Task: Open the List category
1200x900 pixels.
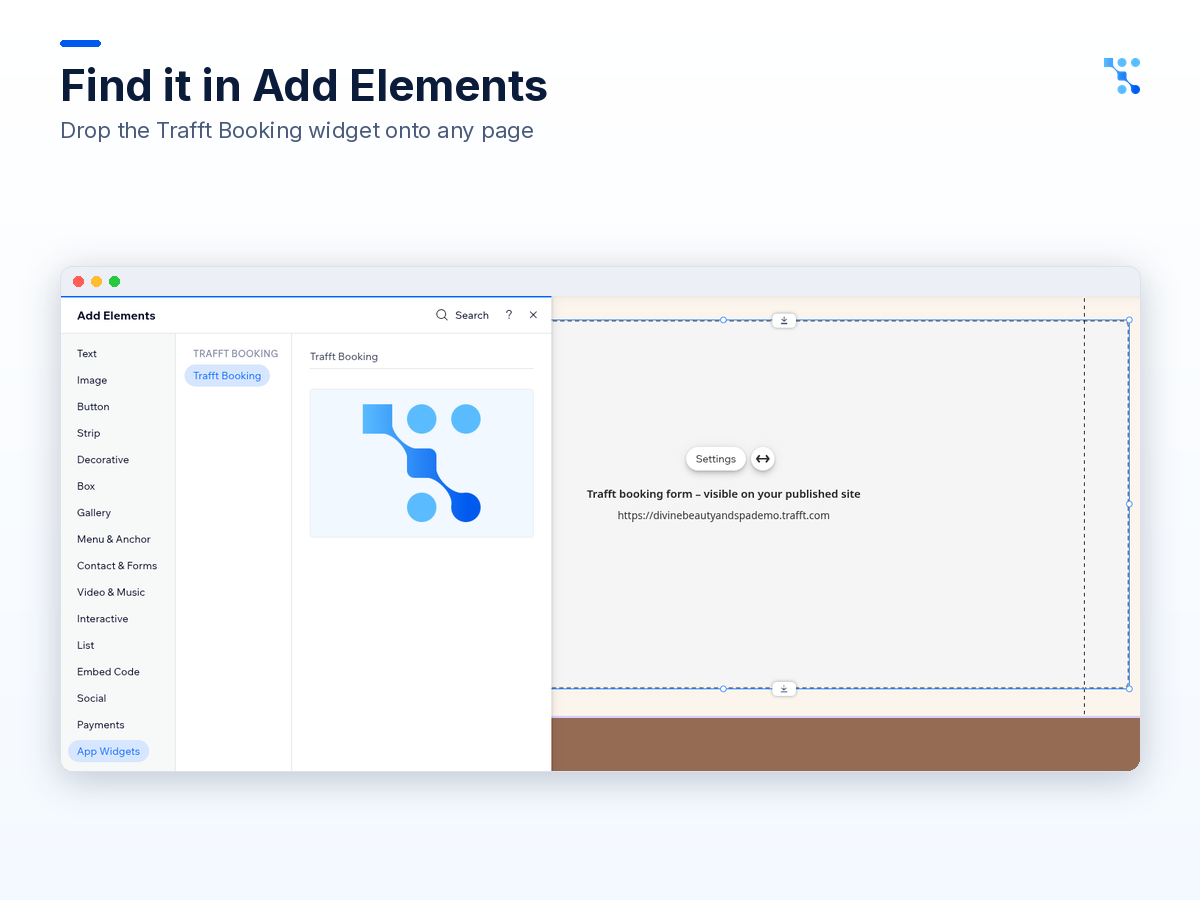Action: click(86, 645)
